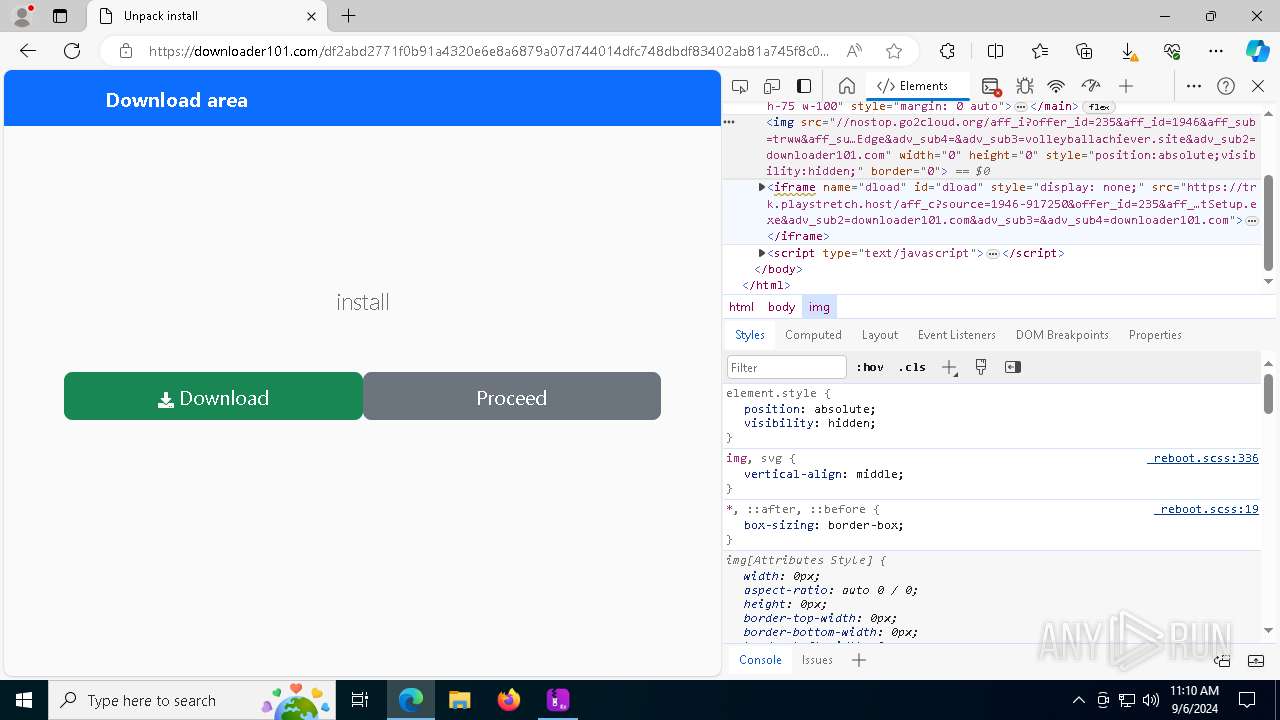Select the Console drawer tab
The width and height of the screenshot is (1280, 720).
(760, 660)
